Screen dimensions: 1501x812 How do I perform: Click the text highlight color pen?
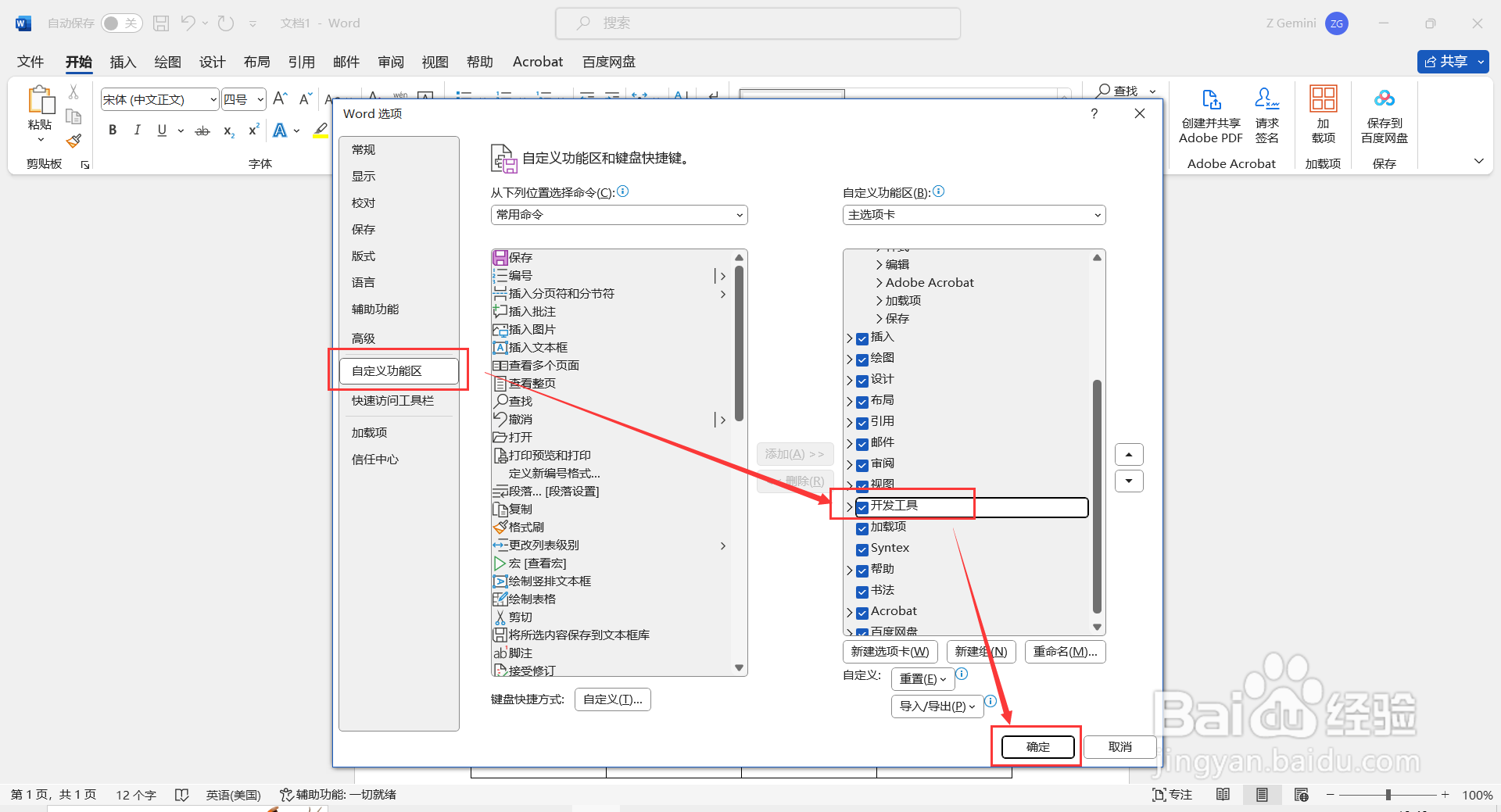[x=321, y=131]
